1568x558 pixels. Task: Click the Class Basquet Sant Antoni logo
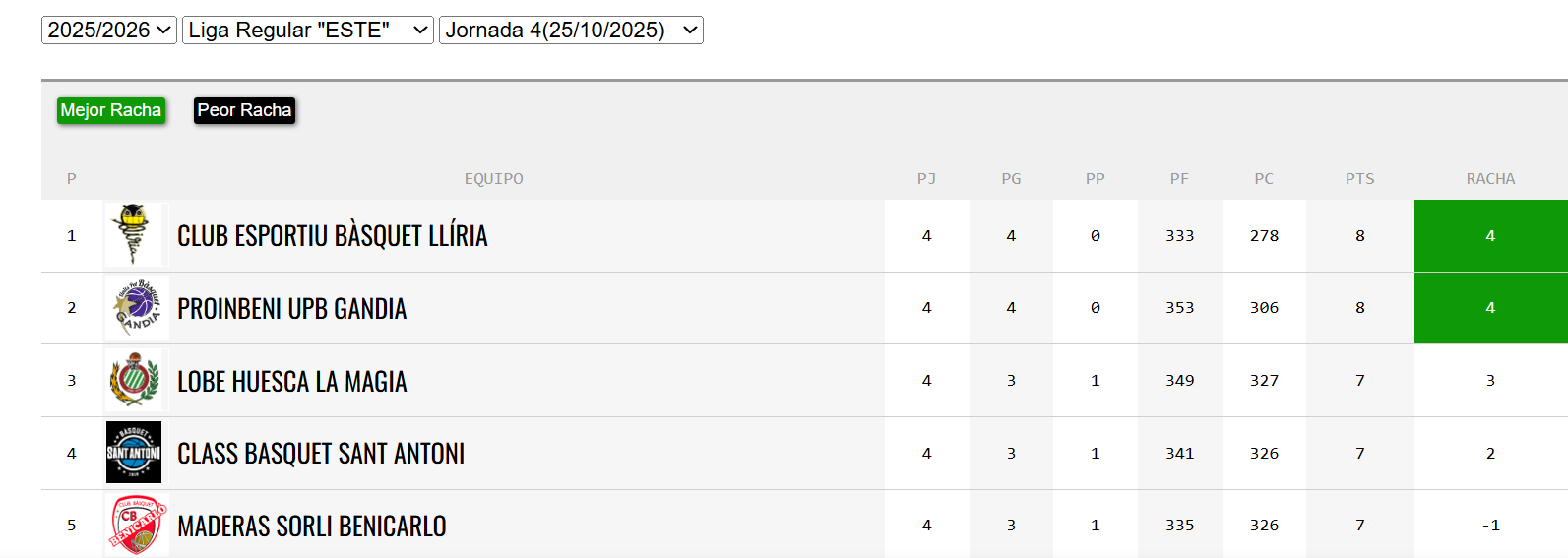click(134, 453)
